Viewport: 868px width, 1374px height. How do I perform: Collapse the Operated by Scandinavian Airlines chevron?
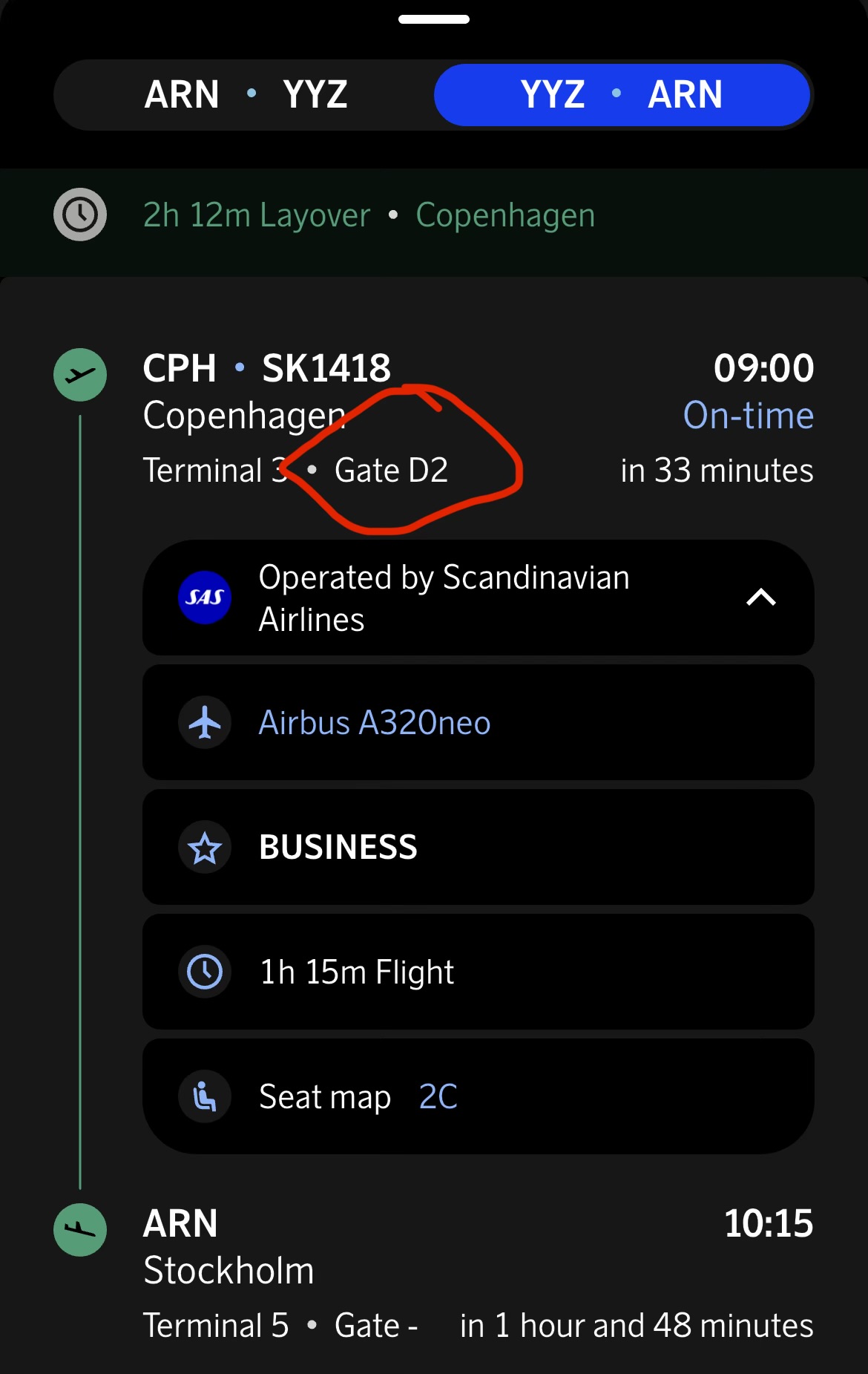(760, 598)
